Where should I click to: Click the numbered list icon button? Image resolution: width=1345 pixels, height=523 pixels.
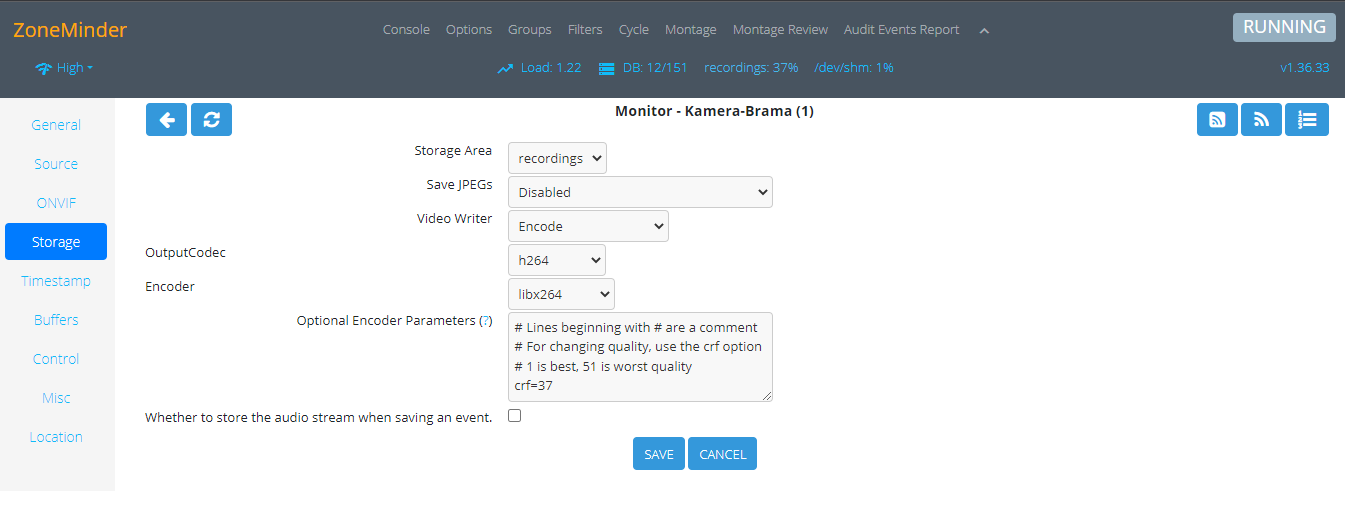[1306, 119]
